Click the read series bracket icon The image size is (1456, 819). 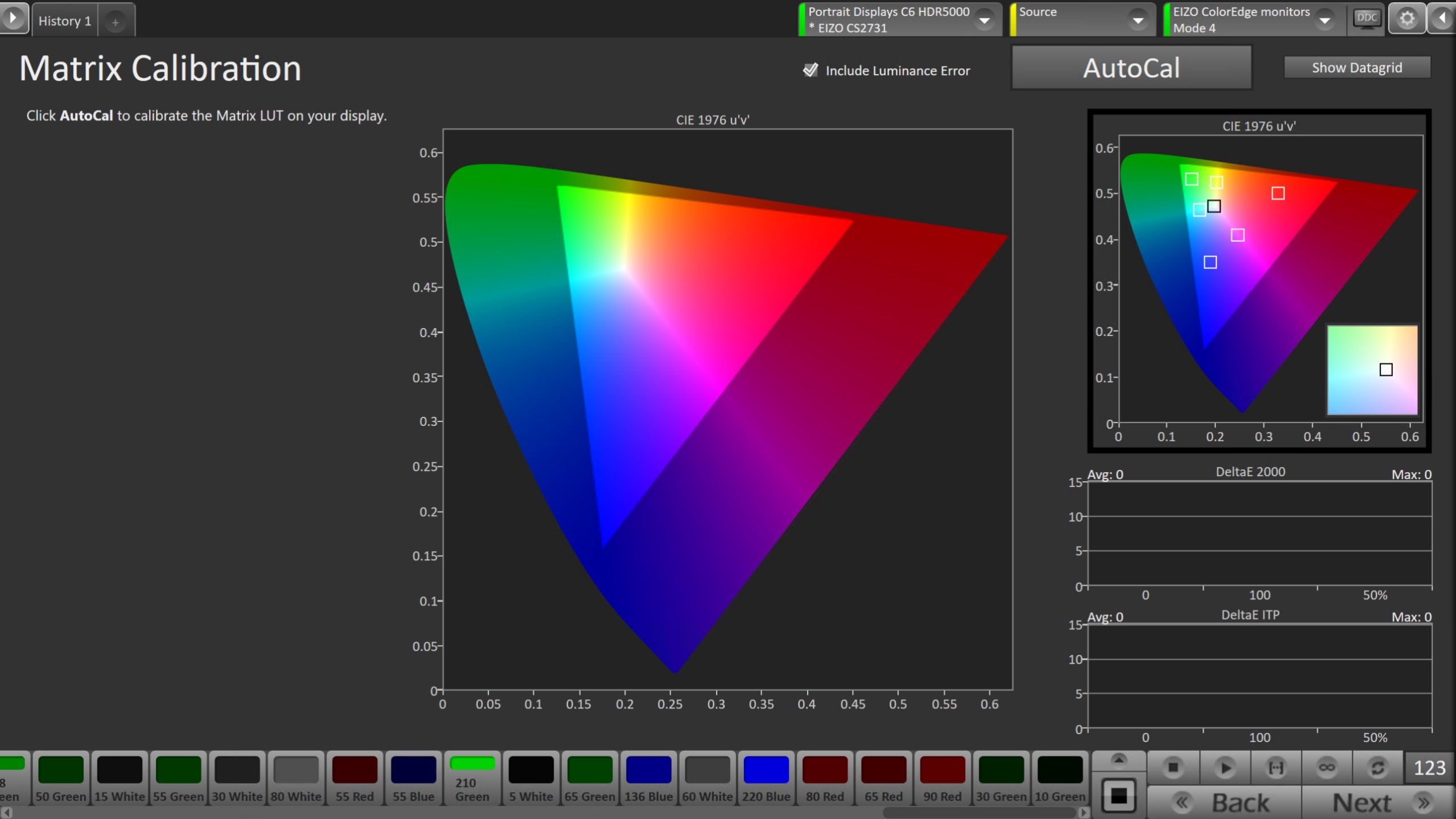[1276, 768]
